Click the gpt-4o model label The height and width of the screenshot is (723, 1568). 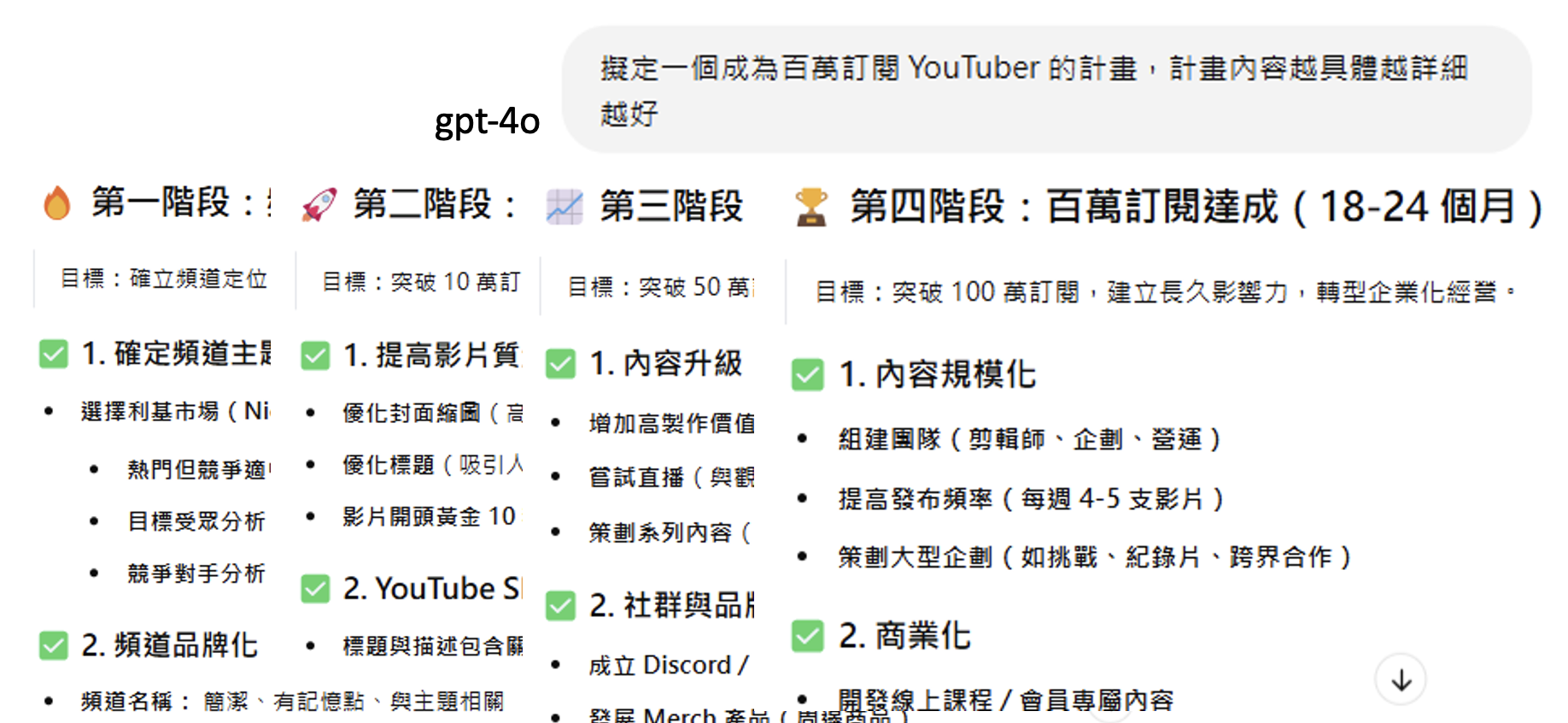[x=487, y=121]
